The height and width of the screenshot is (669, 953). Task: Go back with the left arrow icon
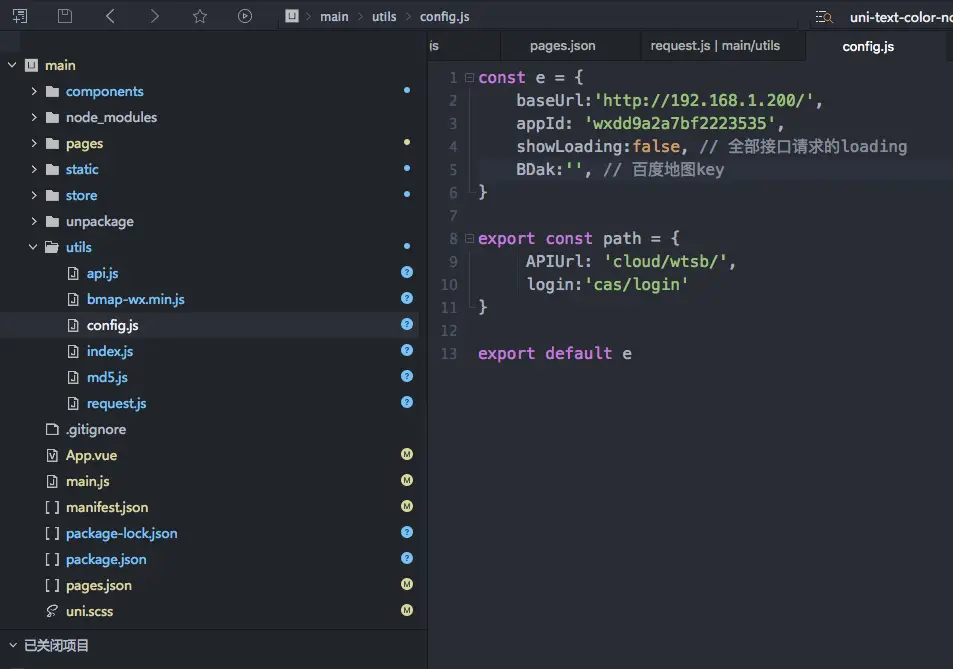(x=110, y=16)
